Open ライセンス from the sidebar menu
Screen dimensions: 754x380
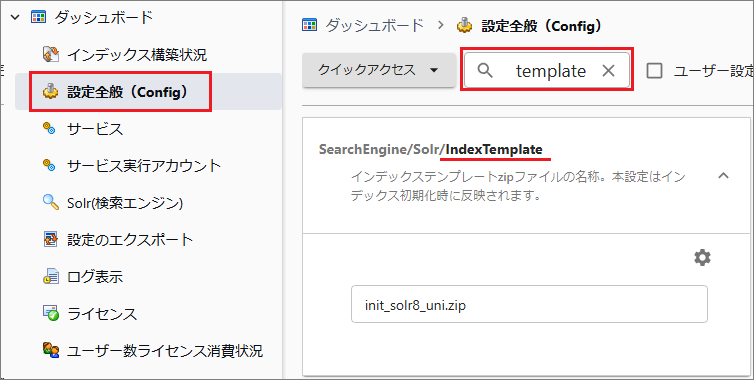click(x=102, y=314)
